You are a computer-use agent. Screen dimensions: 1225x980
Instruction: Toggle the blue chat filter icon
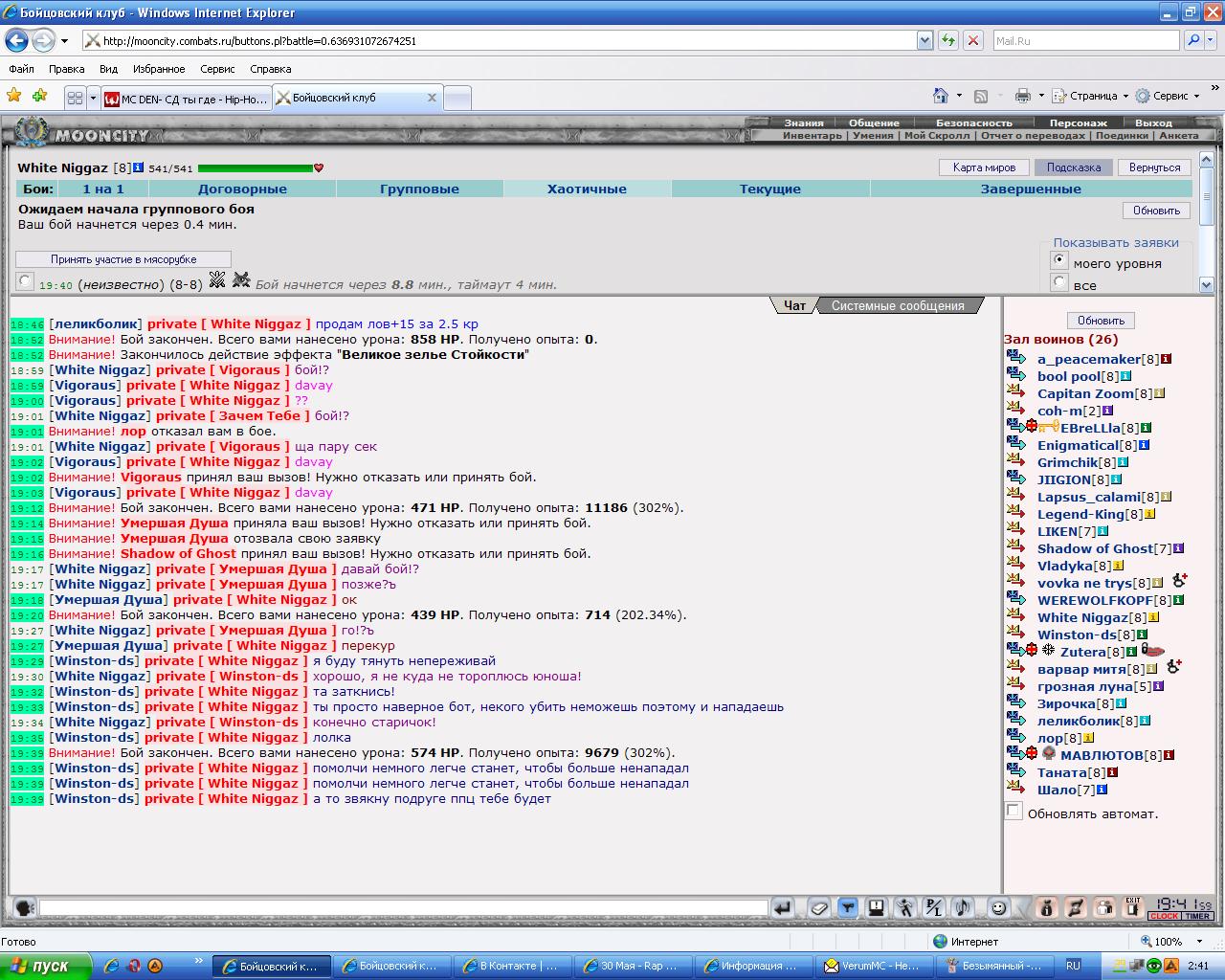click(x=847, y=907)
